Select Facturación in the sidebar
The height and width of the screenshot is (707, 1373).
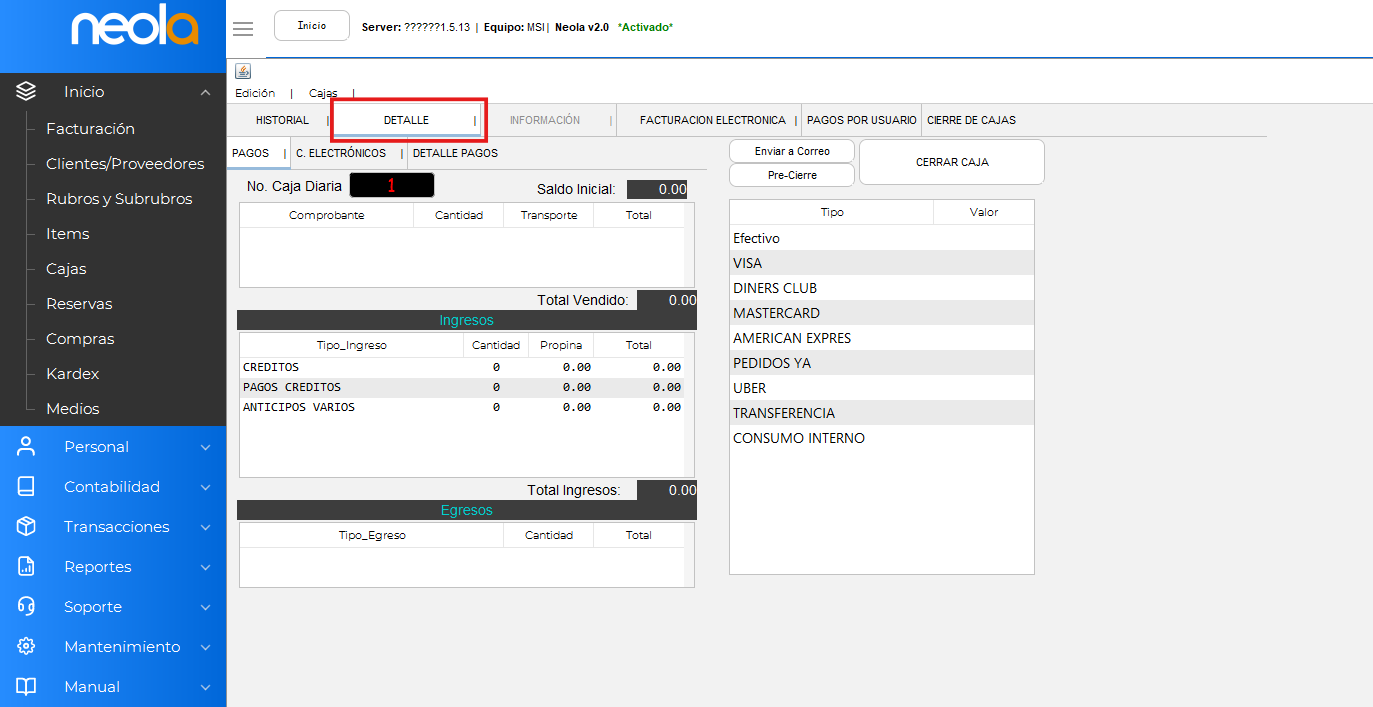tap(90, 129)
